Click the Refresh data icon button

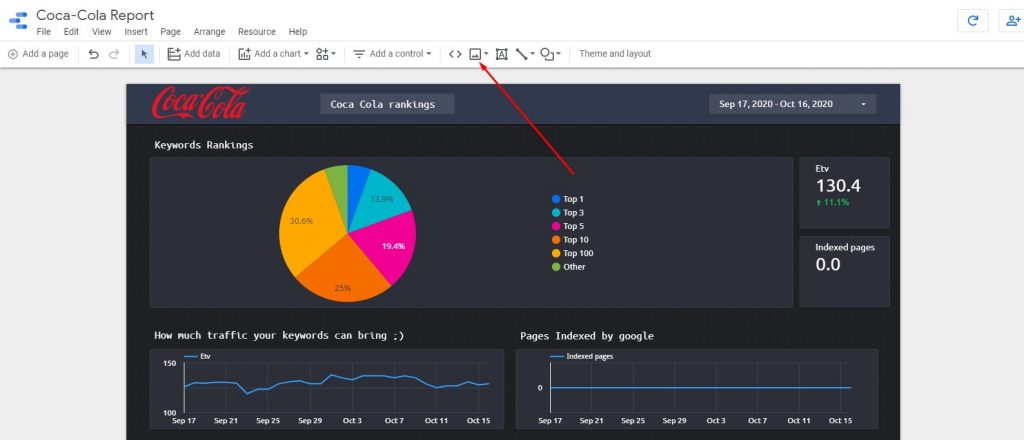[972, 20]
